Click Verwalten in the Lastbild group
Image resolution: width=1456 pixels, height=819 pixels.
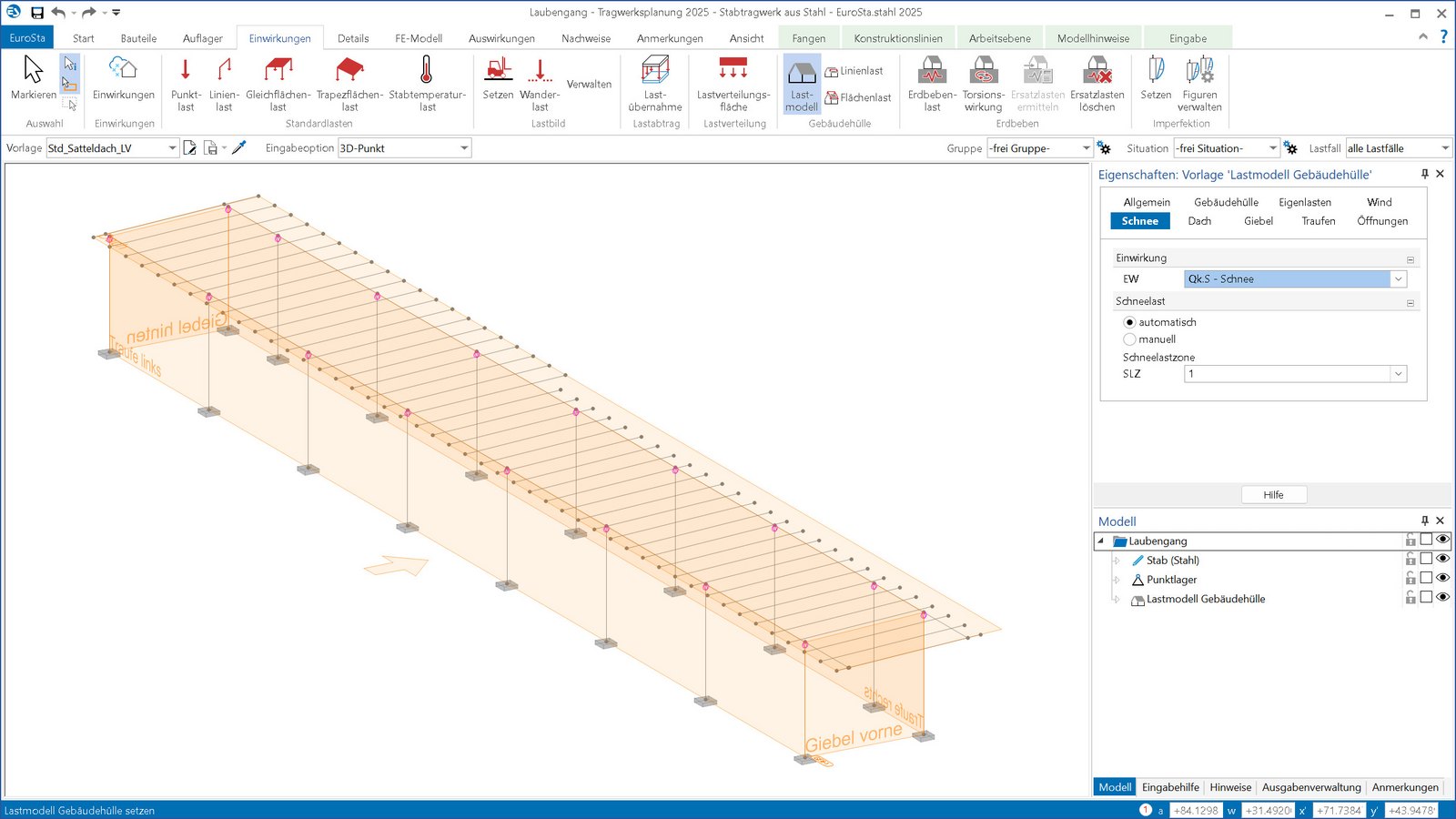tap(589, 85)
